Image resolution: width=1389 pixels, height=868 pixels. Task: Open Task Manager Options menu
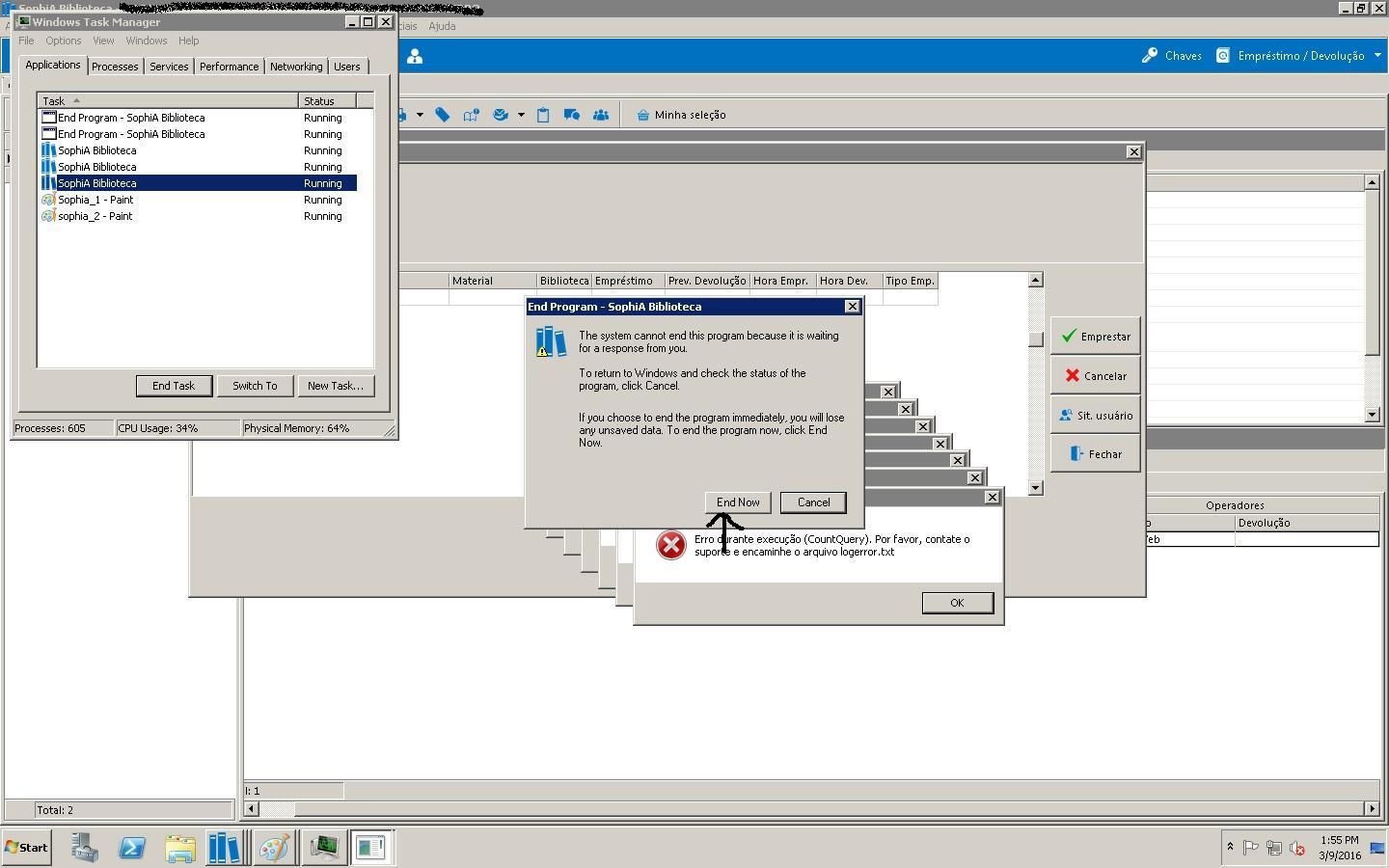63,41
